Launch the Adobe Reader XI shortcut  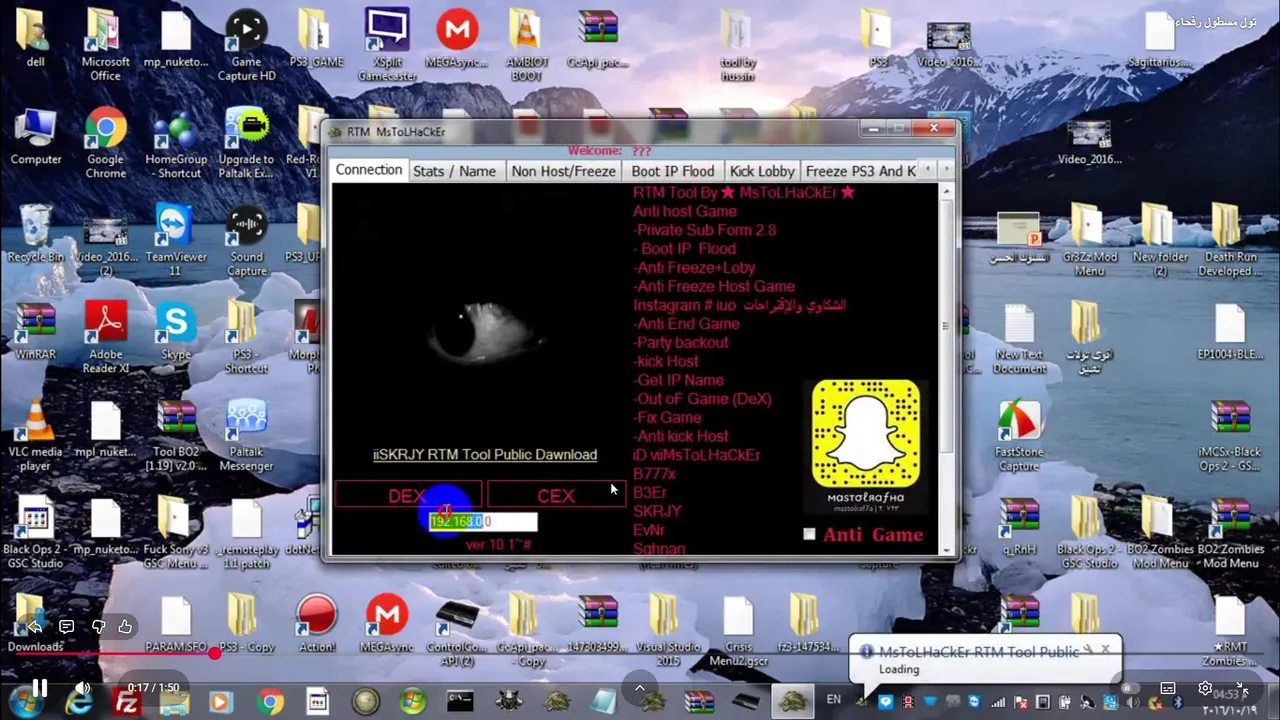click(x=105, y=337)
